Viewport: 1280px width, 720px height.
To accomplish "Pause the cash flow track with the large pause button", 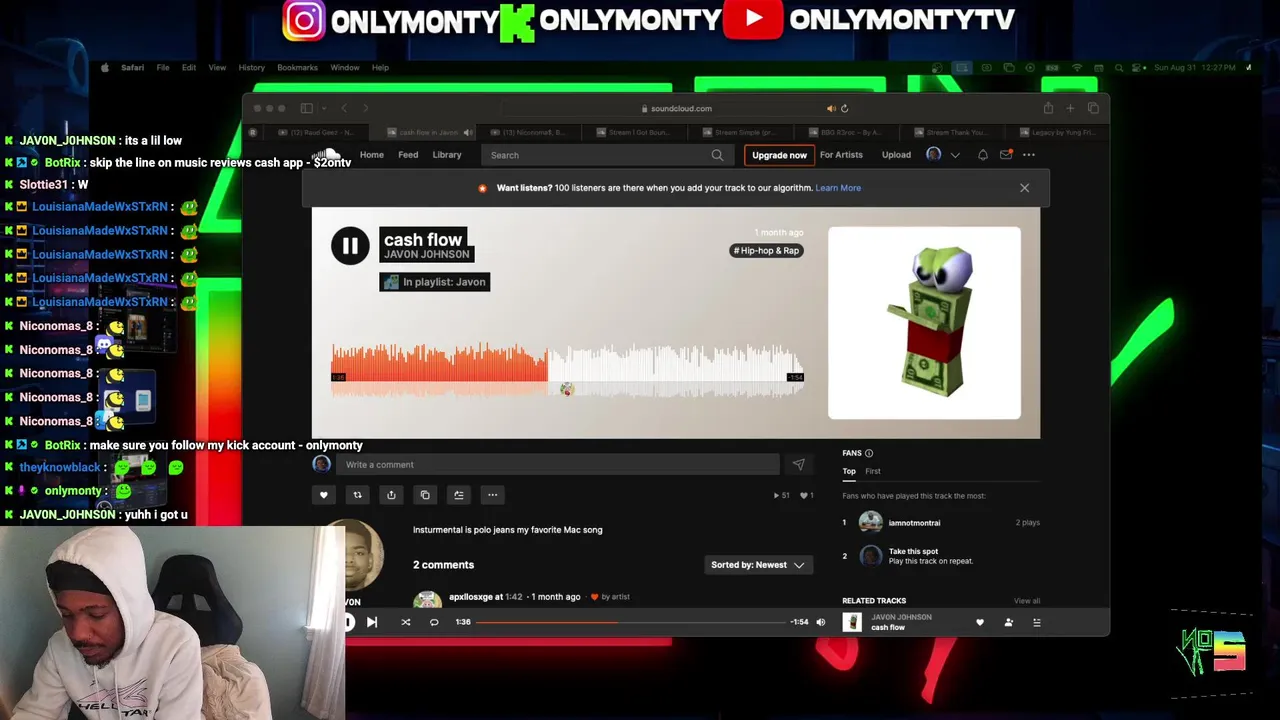I will [350, 245].
